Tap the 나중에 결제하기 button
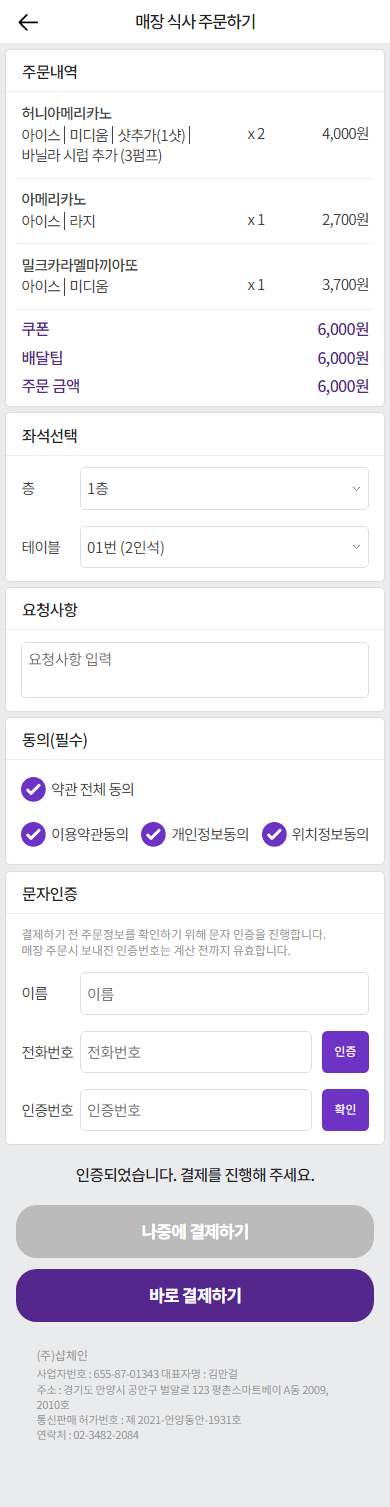This screenshot has height=1507, width=390. point(195,1231)
